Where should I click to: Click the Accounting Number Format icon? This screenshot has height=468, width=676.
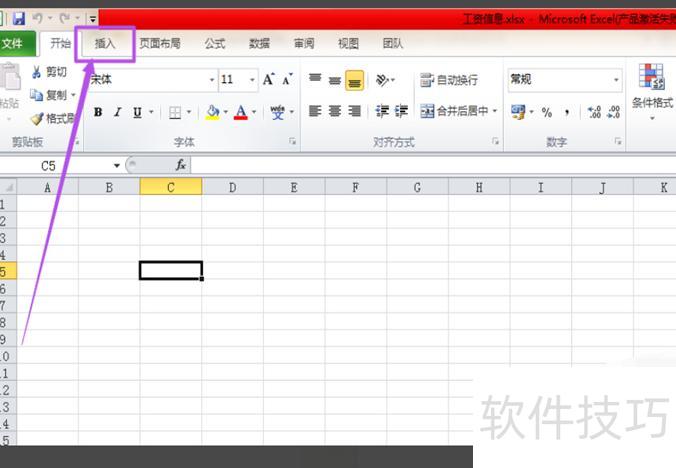pos(518,112)
